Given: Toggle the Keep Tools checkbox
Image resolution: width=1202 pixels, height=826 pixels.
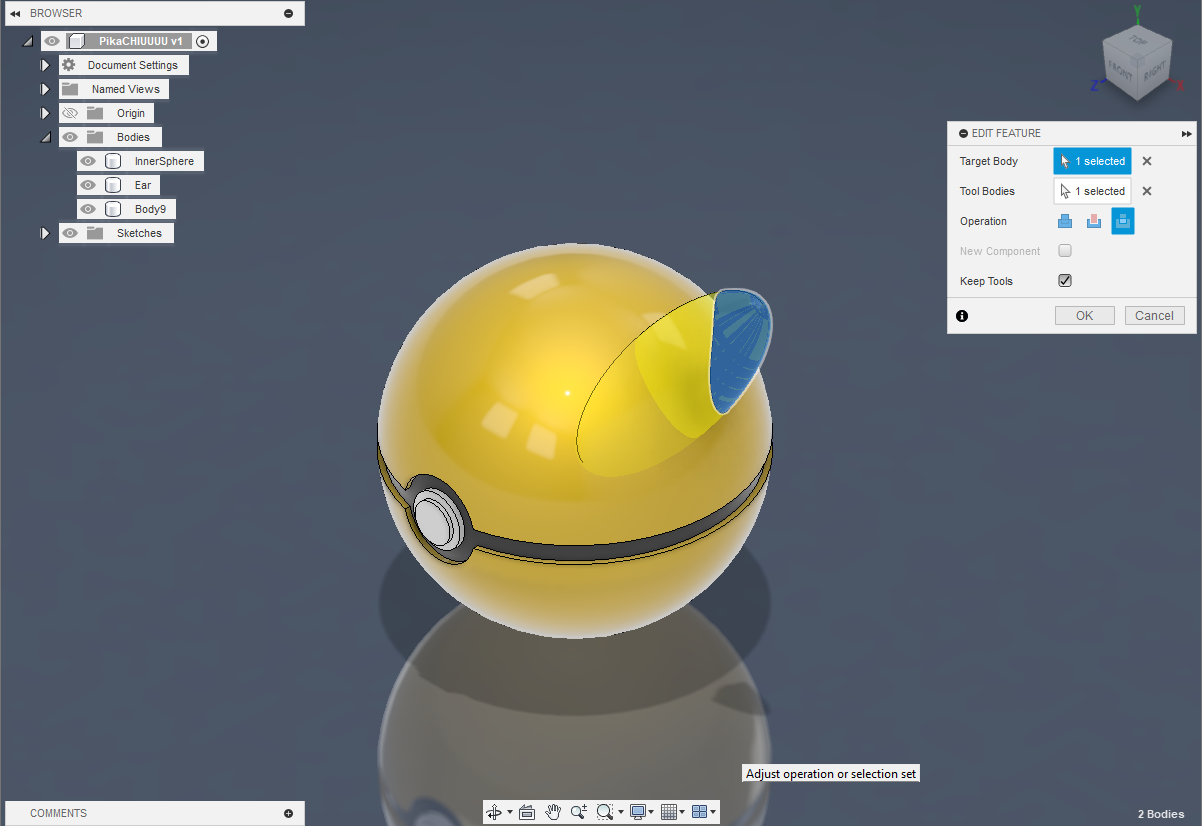Looking at the screenshot, I should [x=1065, y=281].
